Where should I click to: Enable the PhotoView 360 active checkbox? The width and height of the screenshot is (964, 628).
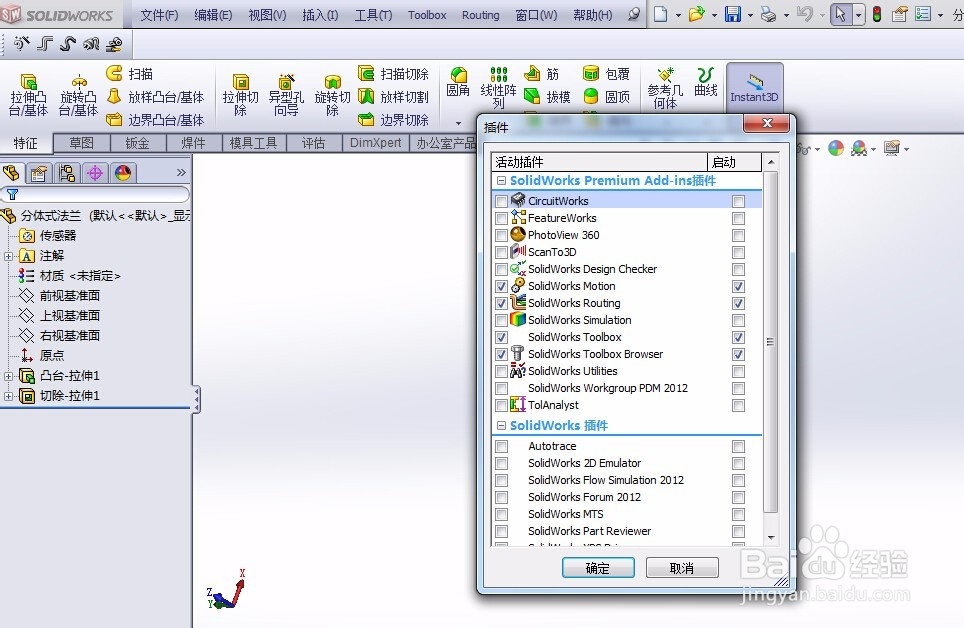(502, 236)
